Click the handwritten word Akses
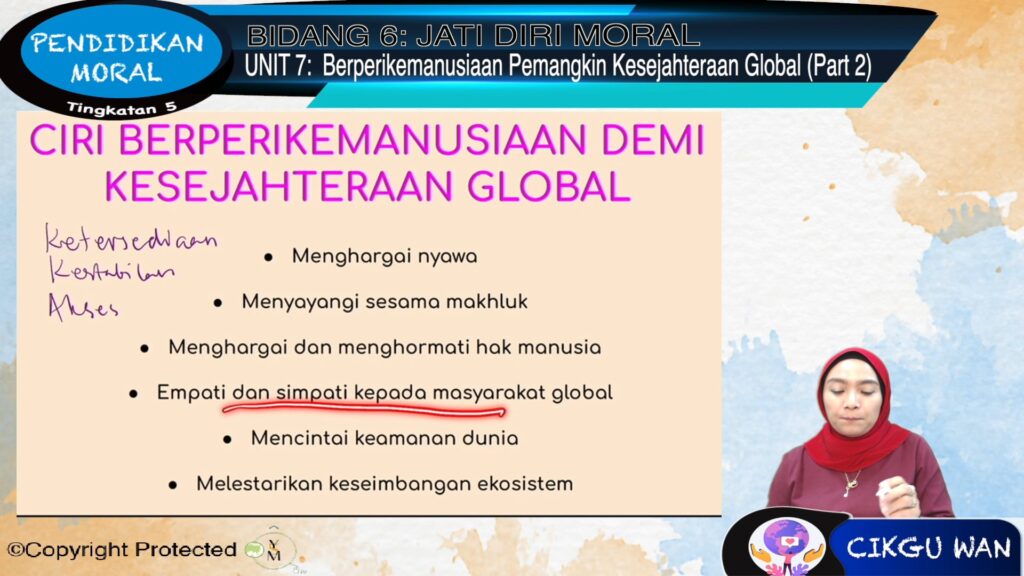 point(82,308)
